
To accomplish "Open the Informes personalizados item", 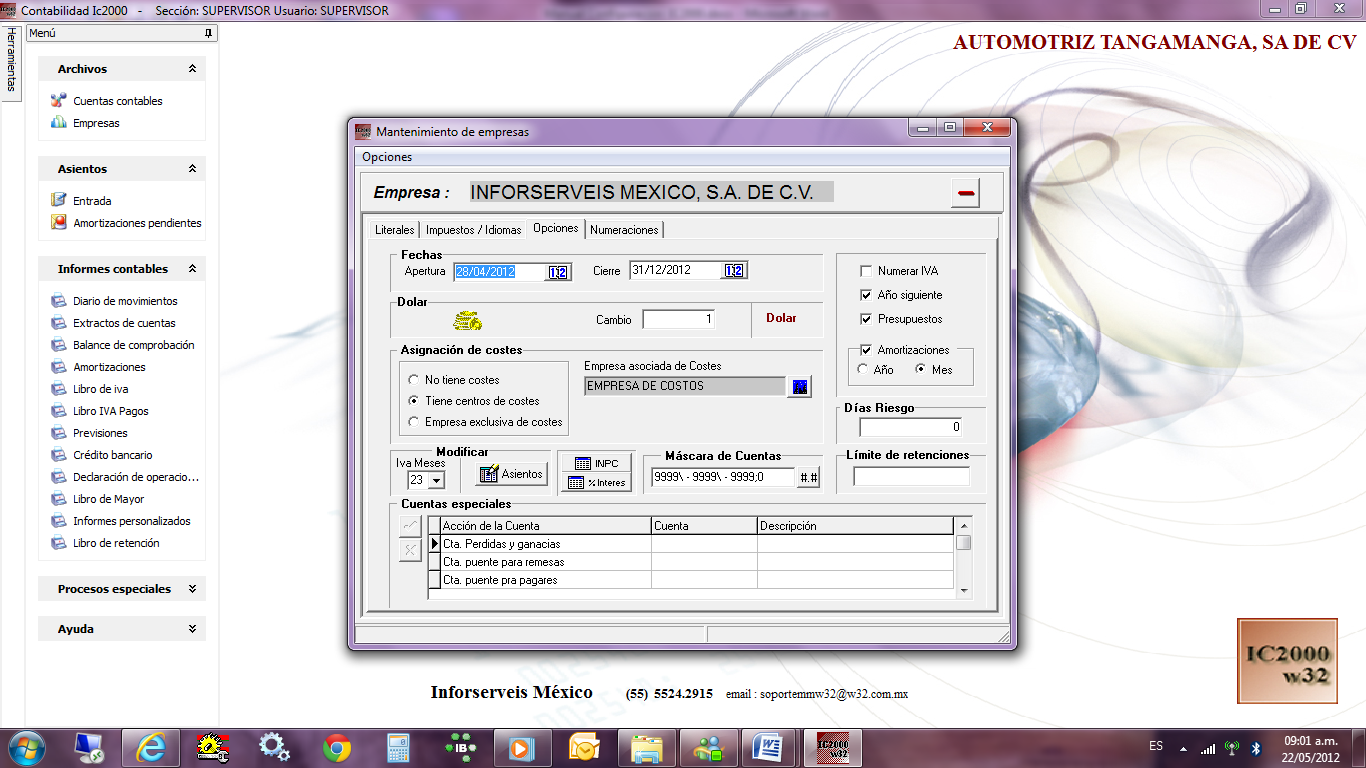I will (x=131, y=521).
